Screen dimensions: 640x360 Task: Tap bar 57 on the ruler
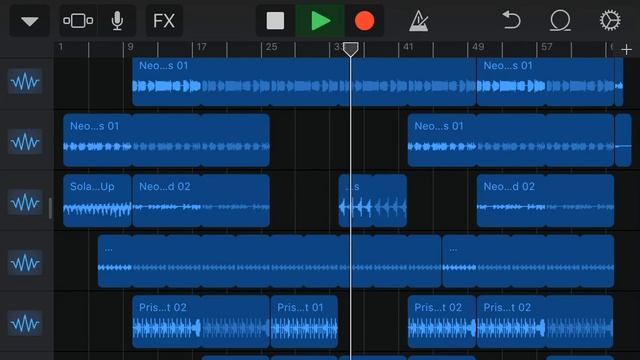(547, 47)
